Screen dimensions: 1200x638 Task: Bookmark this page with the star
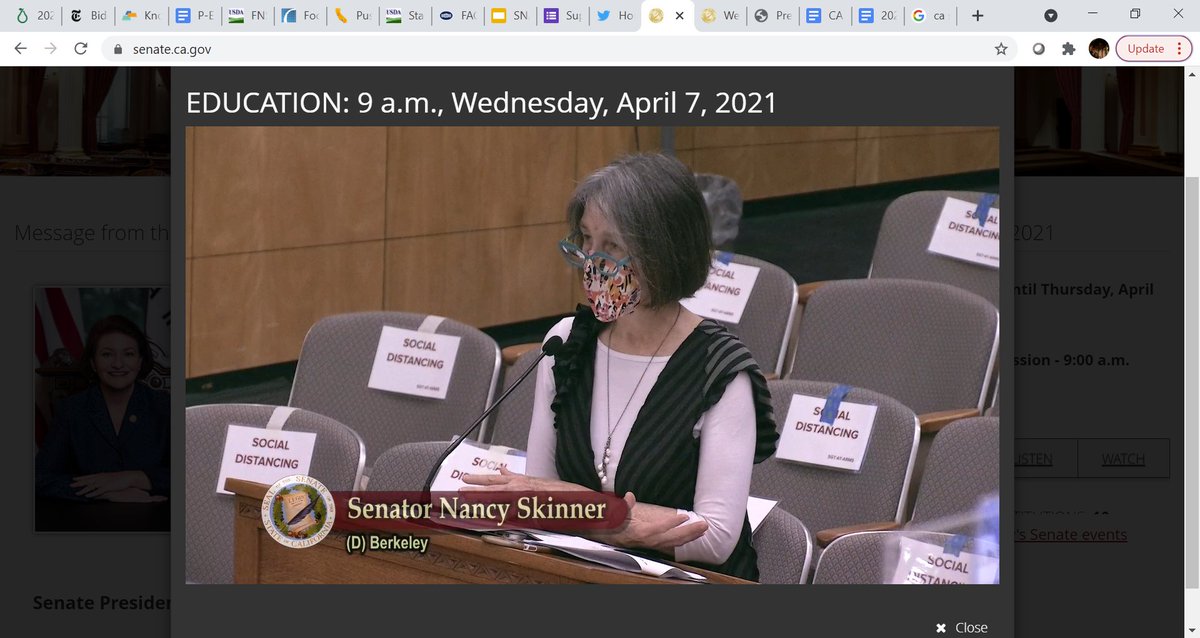[1000, 48]
